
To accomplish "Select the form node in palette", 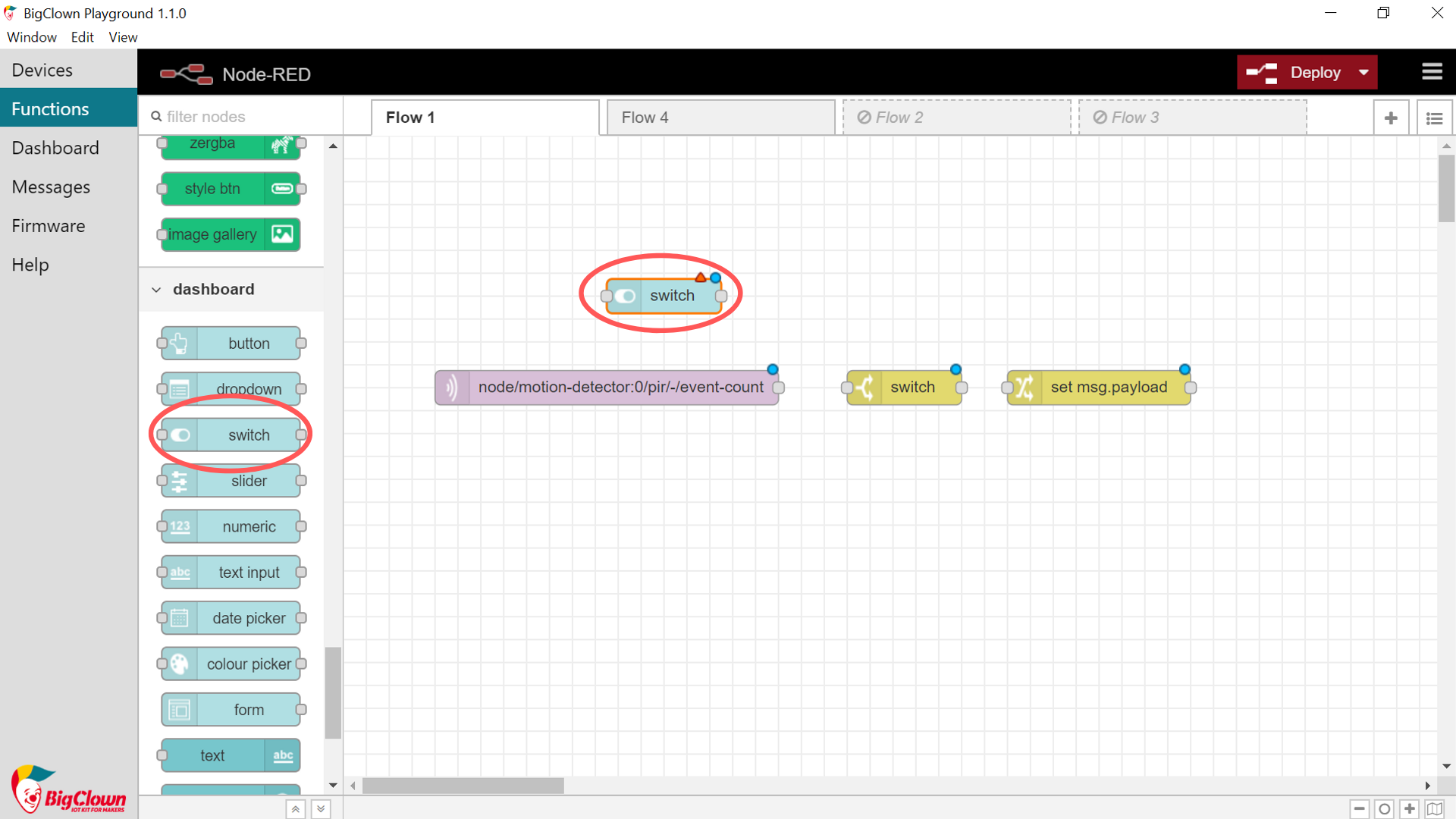I will (231, 710).
